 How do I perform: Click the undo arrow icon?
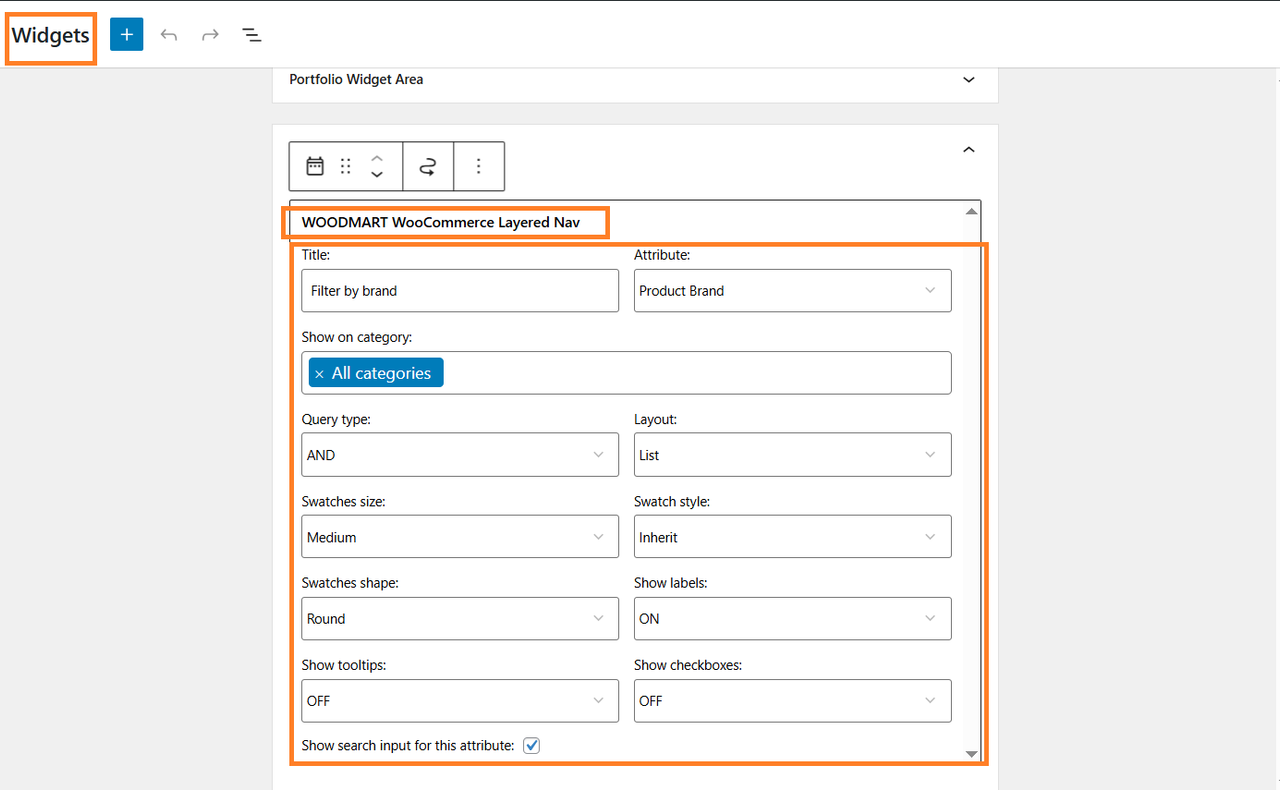tap(169, 35)
